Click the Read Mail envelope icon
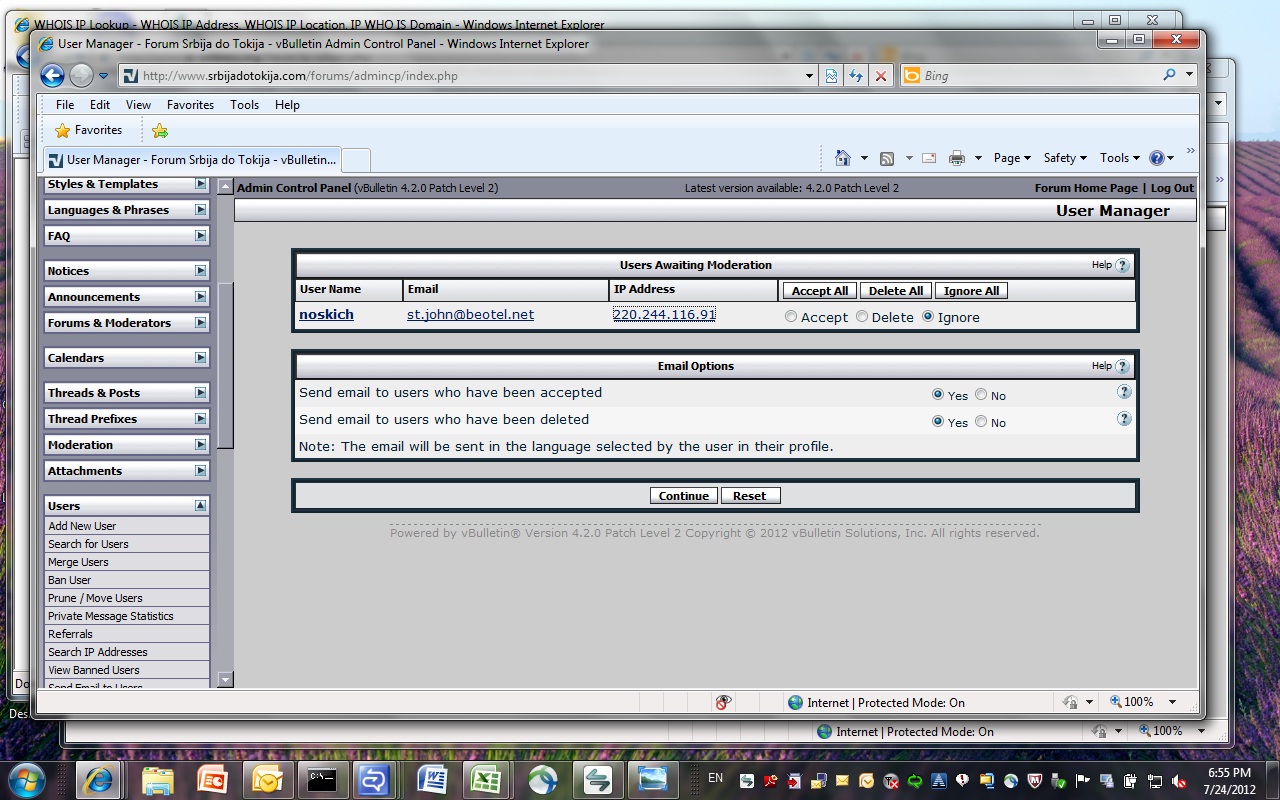This screenshot has width=1280, height=800. pos(929,158)
